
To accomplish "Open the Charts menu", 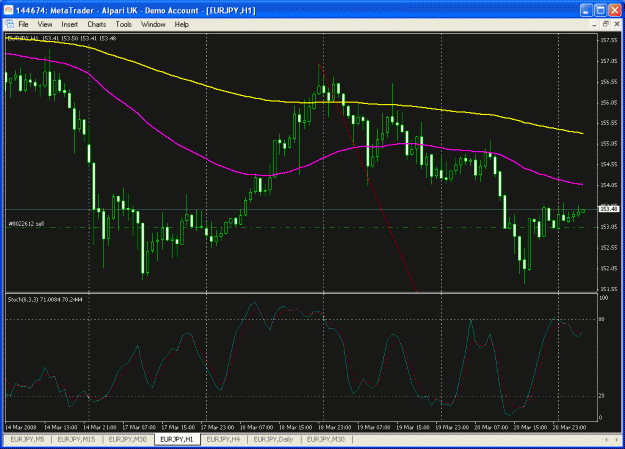I will click(96, 25).
